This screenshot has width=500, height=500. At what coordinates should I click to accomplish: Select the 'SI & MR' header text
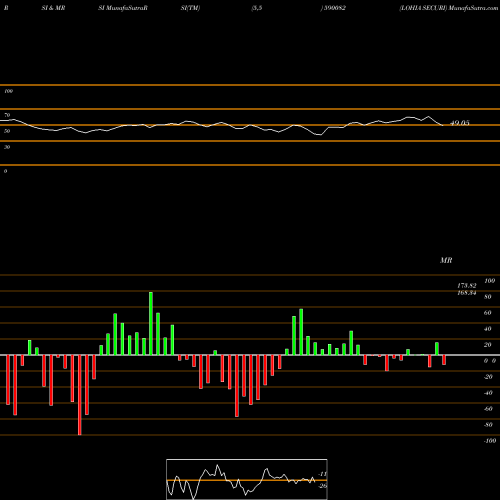point(53,8)
